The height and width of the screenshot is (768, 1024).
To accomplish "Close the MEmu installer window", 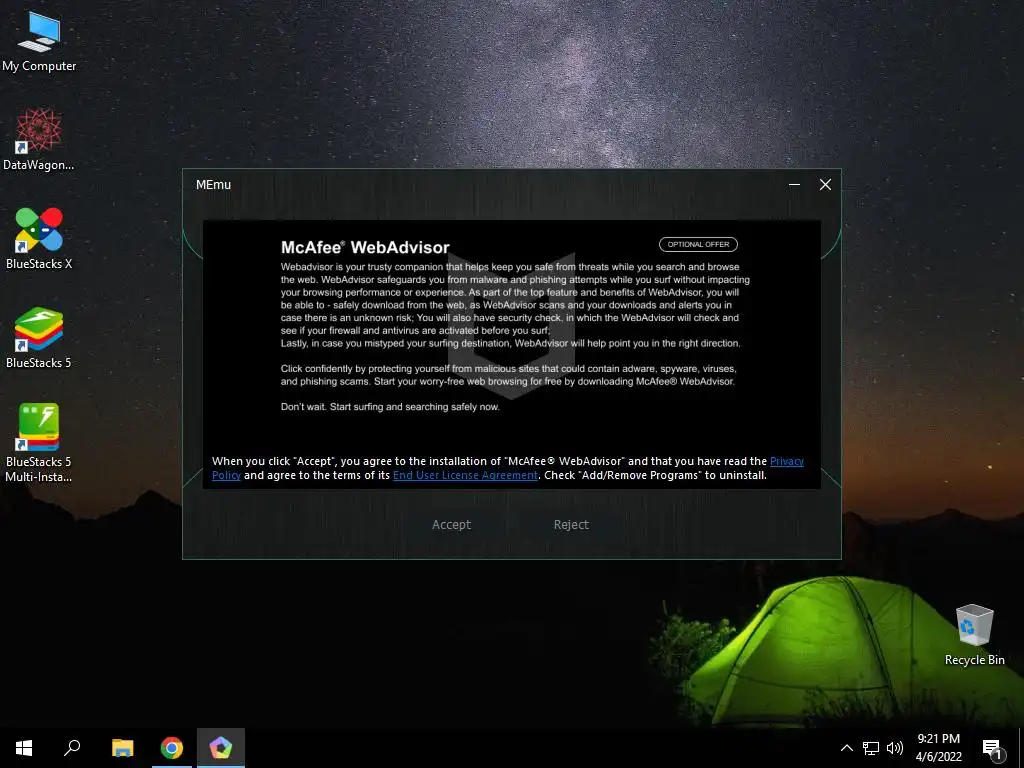I will (x=825, y=185).
